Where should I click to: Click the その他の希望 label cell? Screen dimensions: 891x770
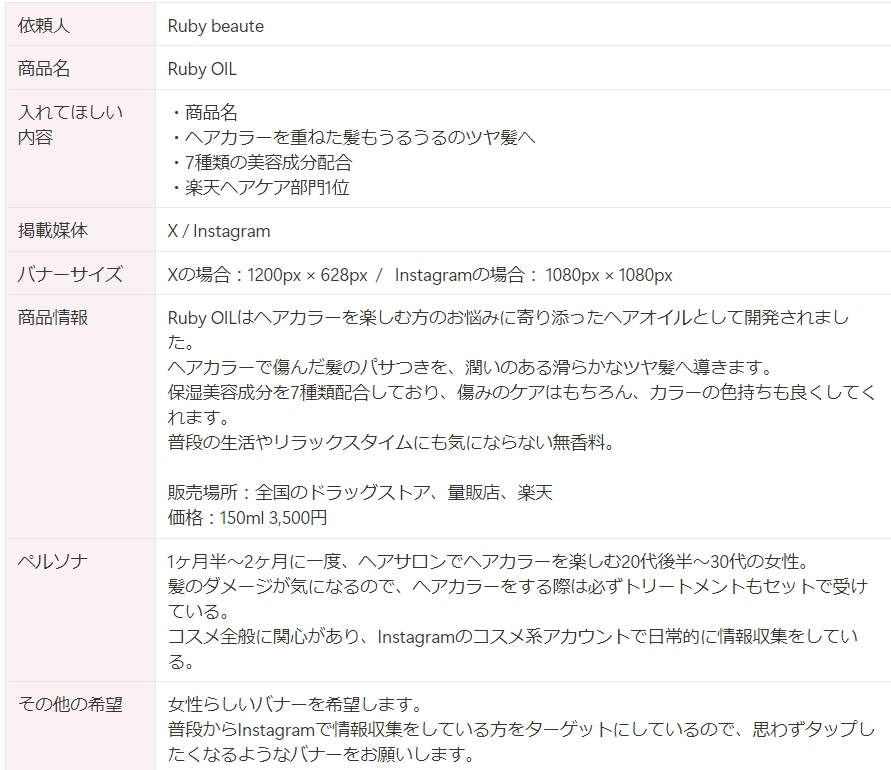click(x=80, y=726)
